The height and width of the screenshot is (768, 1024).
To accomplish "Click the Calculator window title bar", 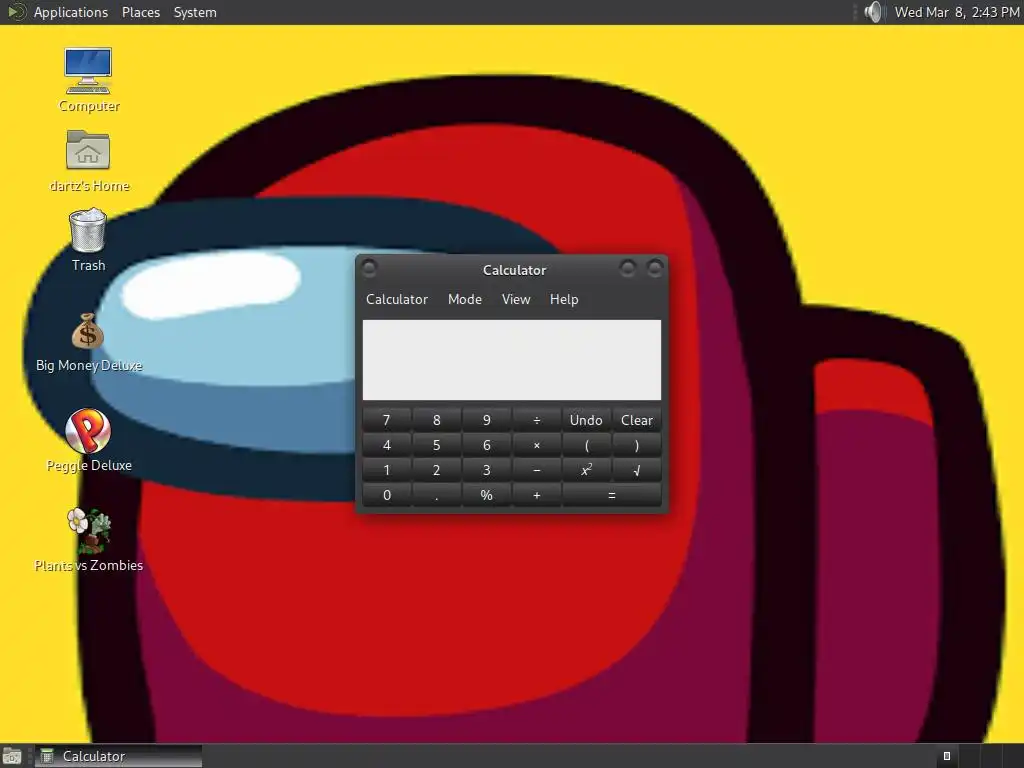I will click(x=514, y=270).
